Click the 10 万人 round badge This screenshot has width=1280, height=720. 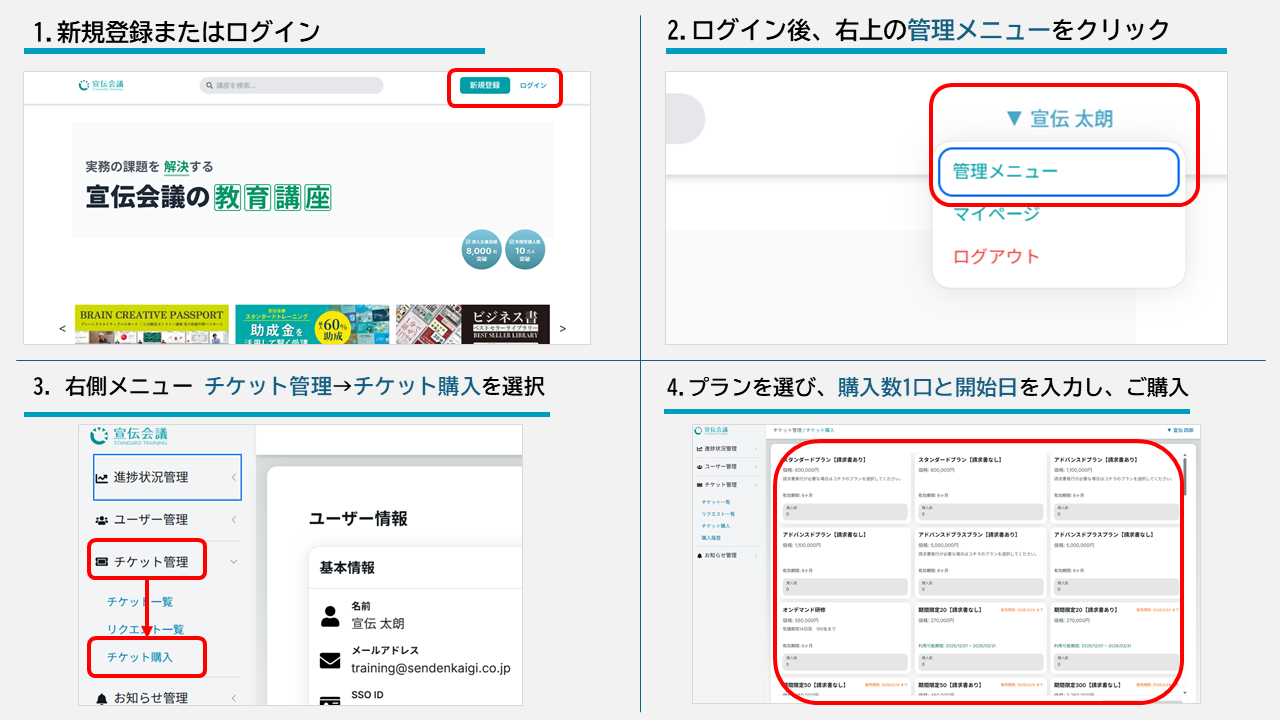tap(525, 250)
